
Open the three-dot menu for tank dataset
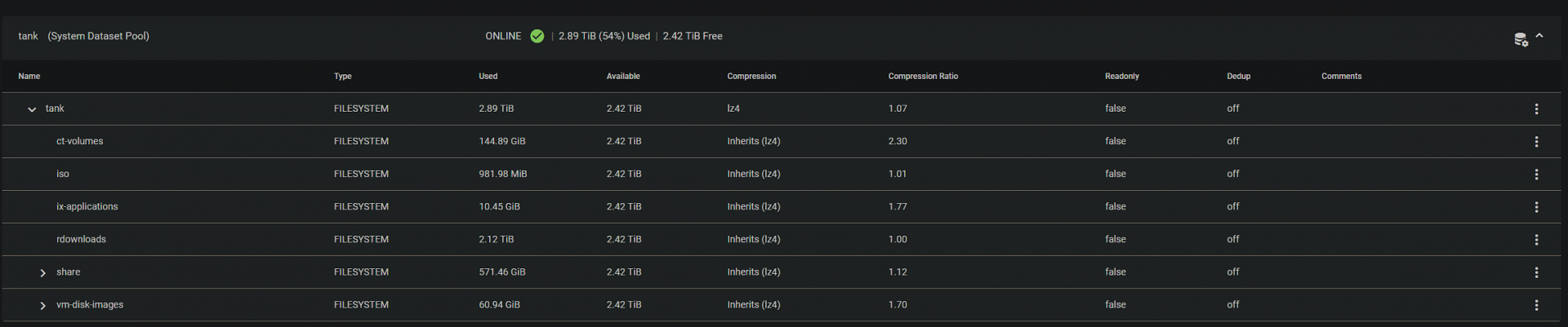click(x=1536, y=108)
